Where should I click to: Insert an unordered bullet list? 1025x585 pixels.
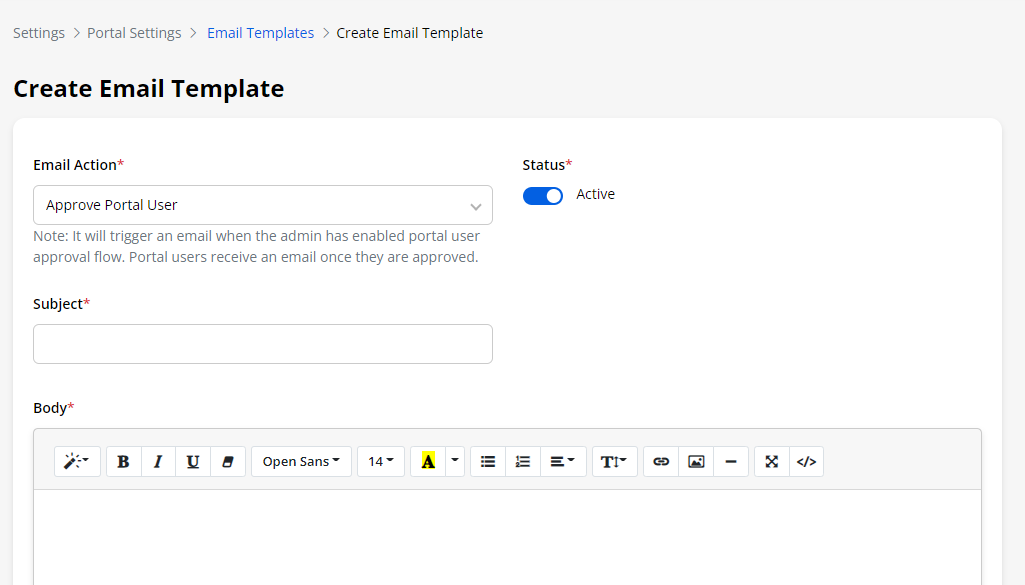point(488,461)
